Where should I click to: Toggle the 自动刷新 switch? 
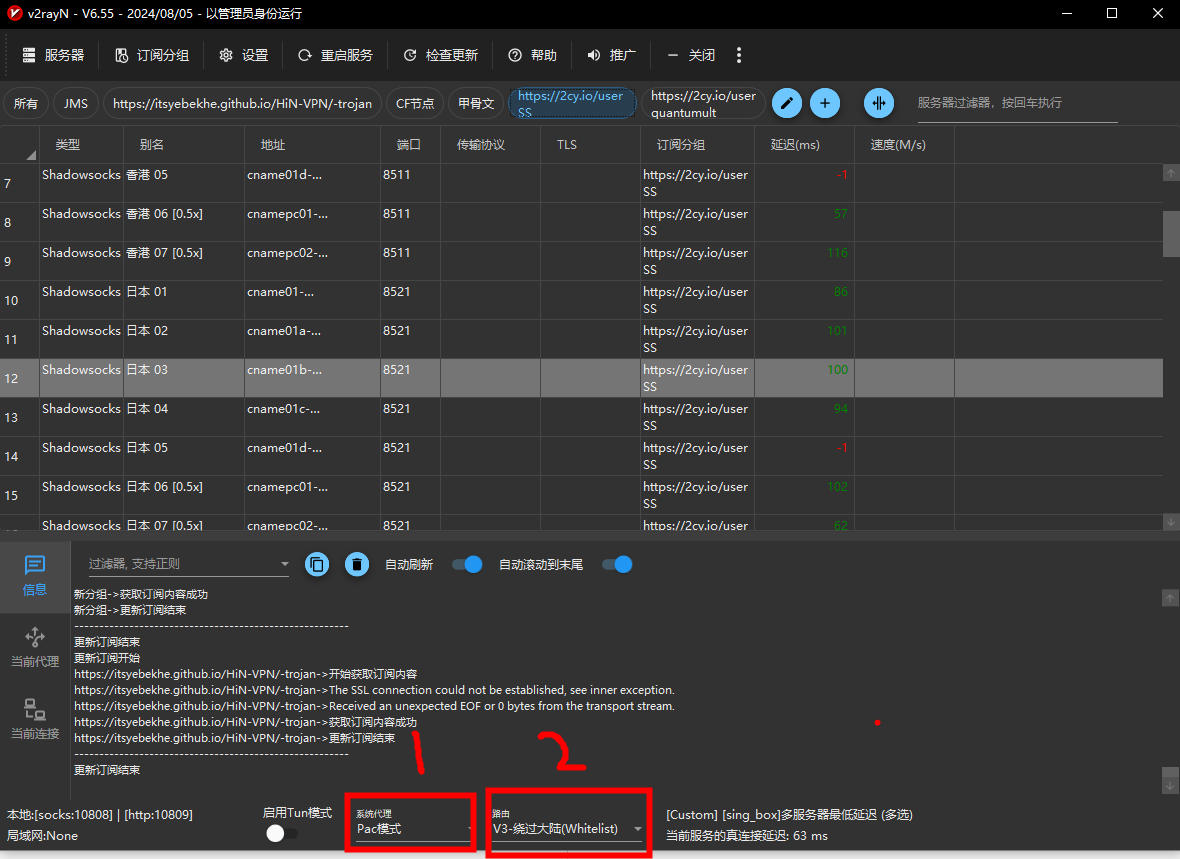pyautogui.click(x=467, y=565)
